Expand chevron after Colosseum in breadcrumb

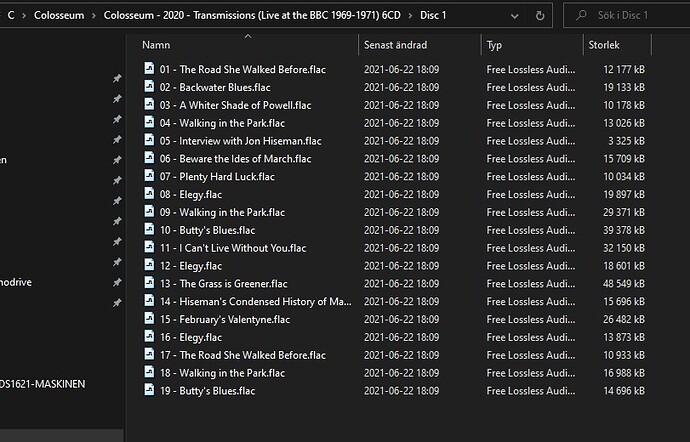(x=94, y=16)
